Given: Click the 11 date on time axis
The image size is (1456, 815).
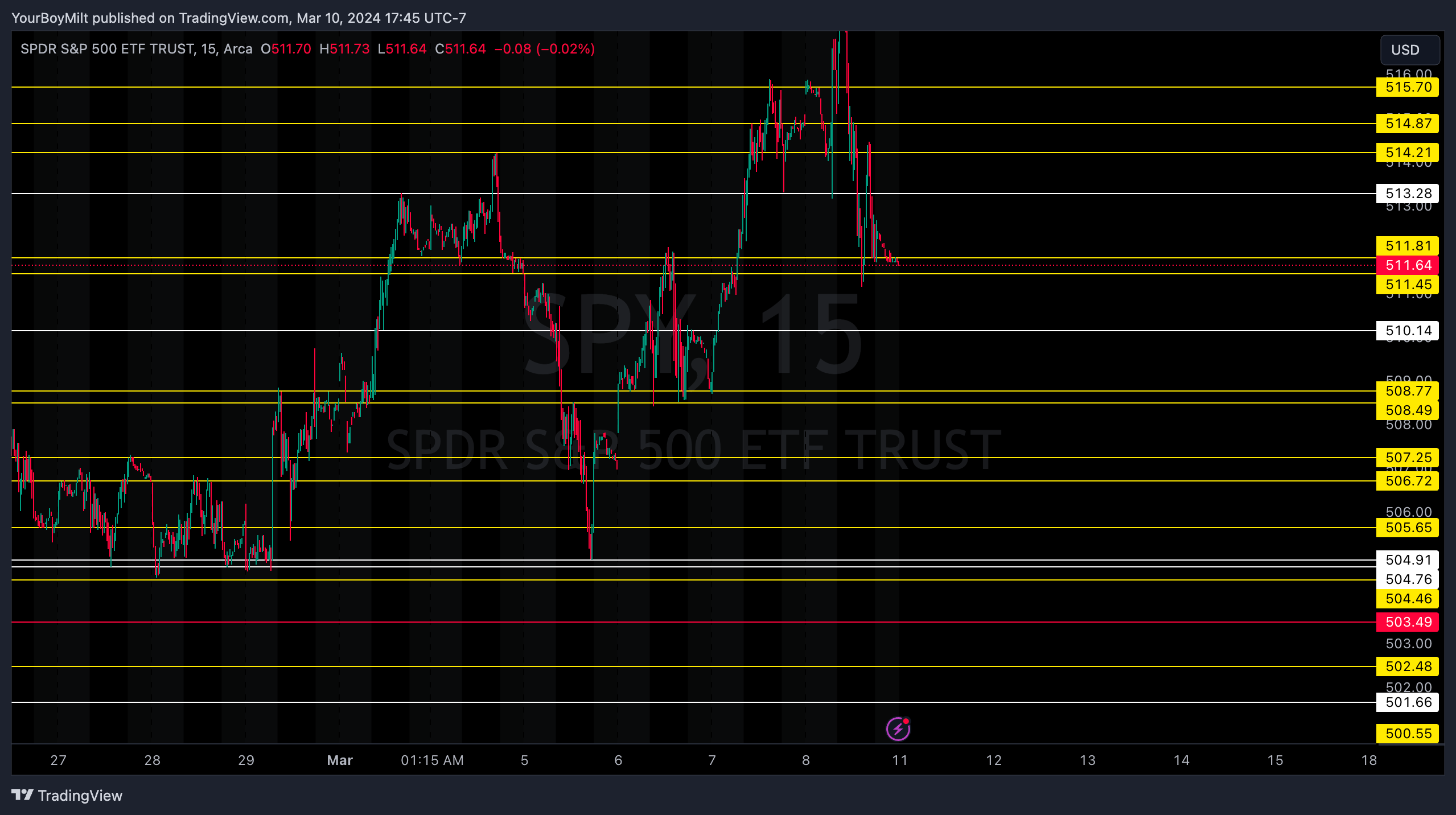Looking at the screenshot, I should pos(899,760).
